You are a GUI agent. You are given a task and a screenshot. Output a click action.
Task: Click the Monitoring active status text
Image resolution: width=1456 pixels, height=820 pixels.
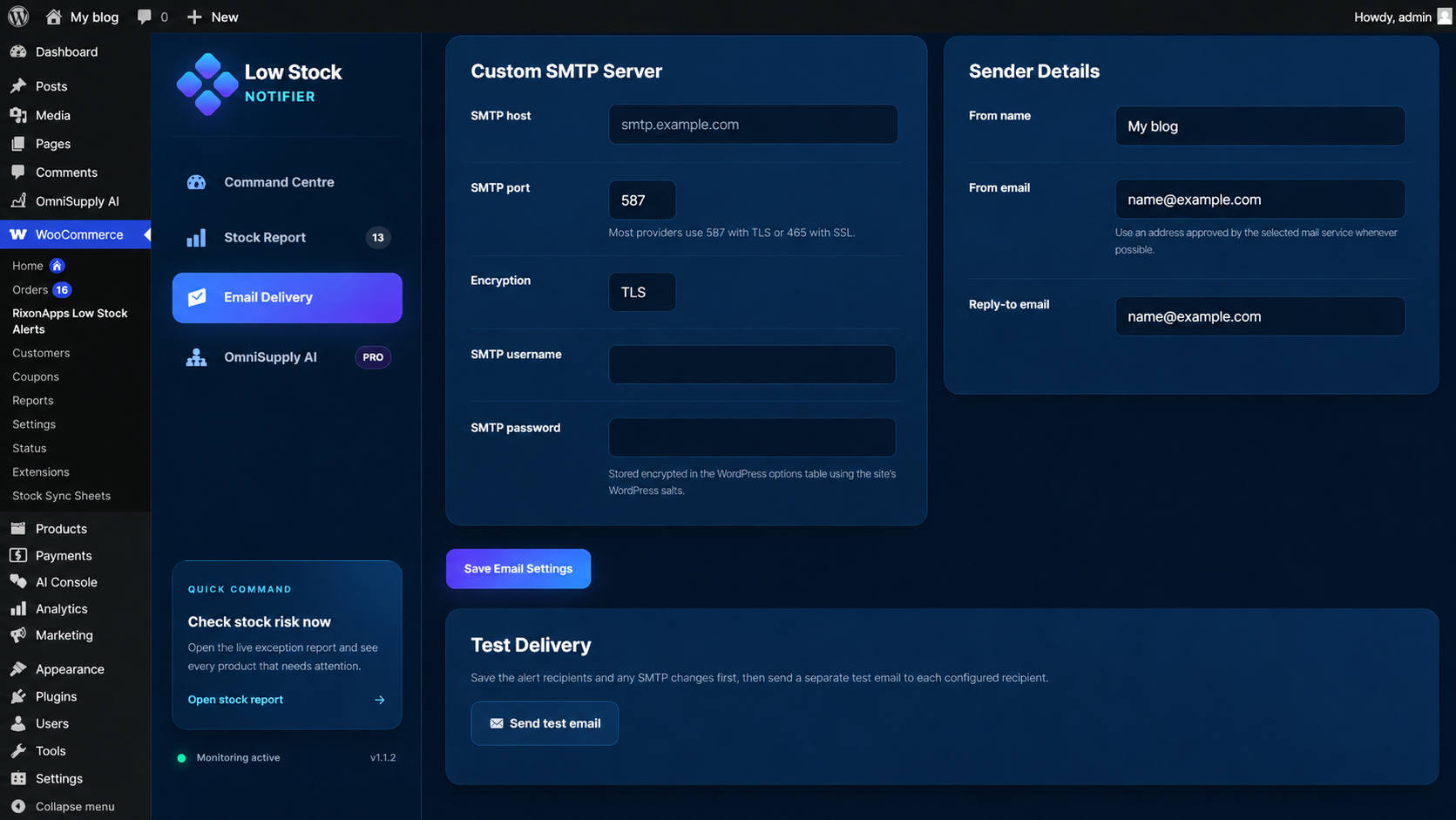point(238,757)
